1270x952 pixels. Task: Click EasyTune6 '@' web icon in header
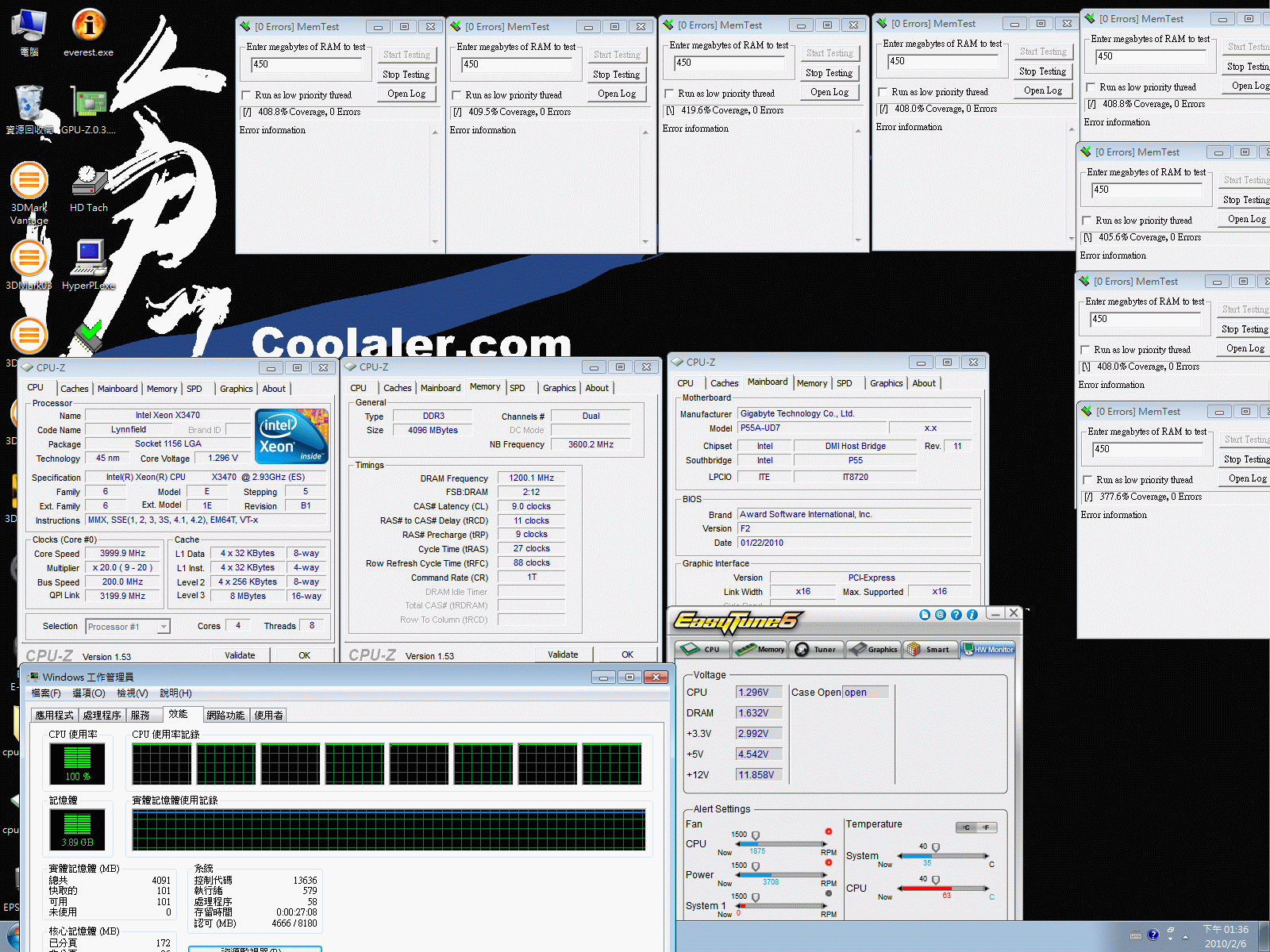pos(941,615)
